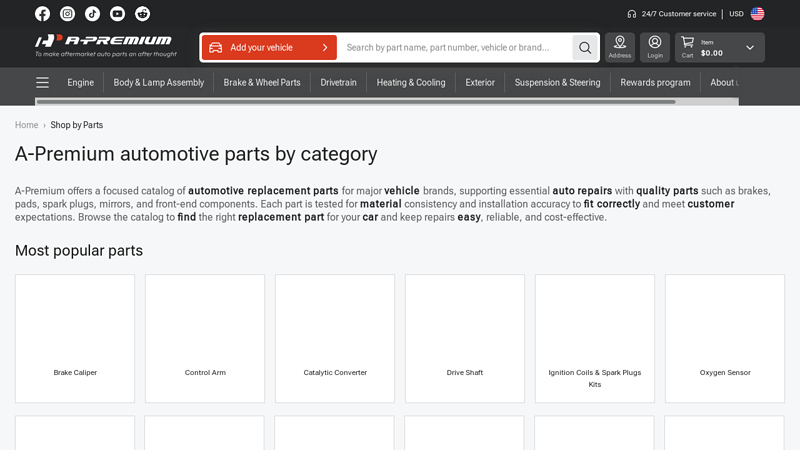Open the YouTube social icon
The height and width of the screenshot is (450, 800).
pyautogui.click(x=117, y=14)
